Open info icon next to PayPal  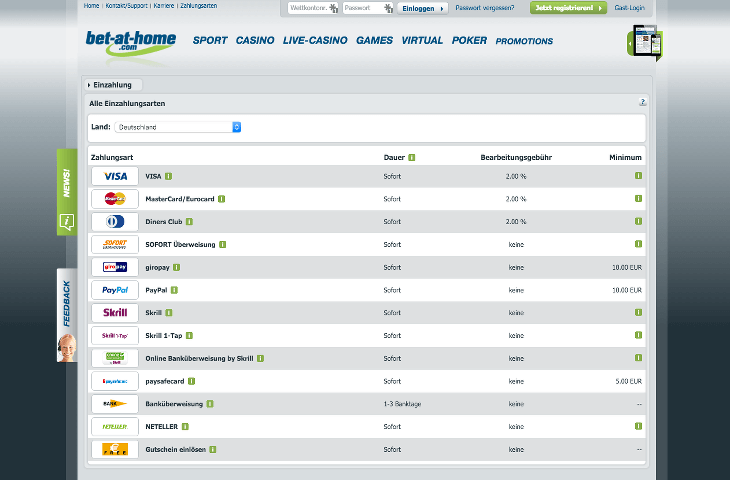click(x=174, y=290)
